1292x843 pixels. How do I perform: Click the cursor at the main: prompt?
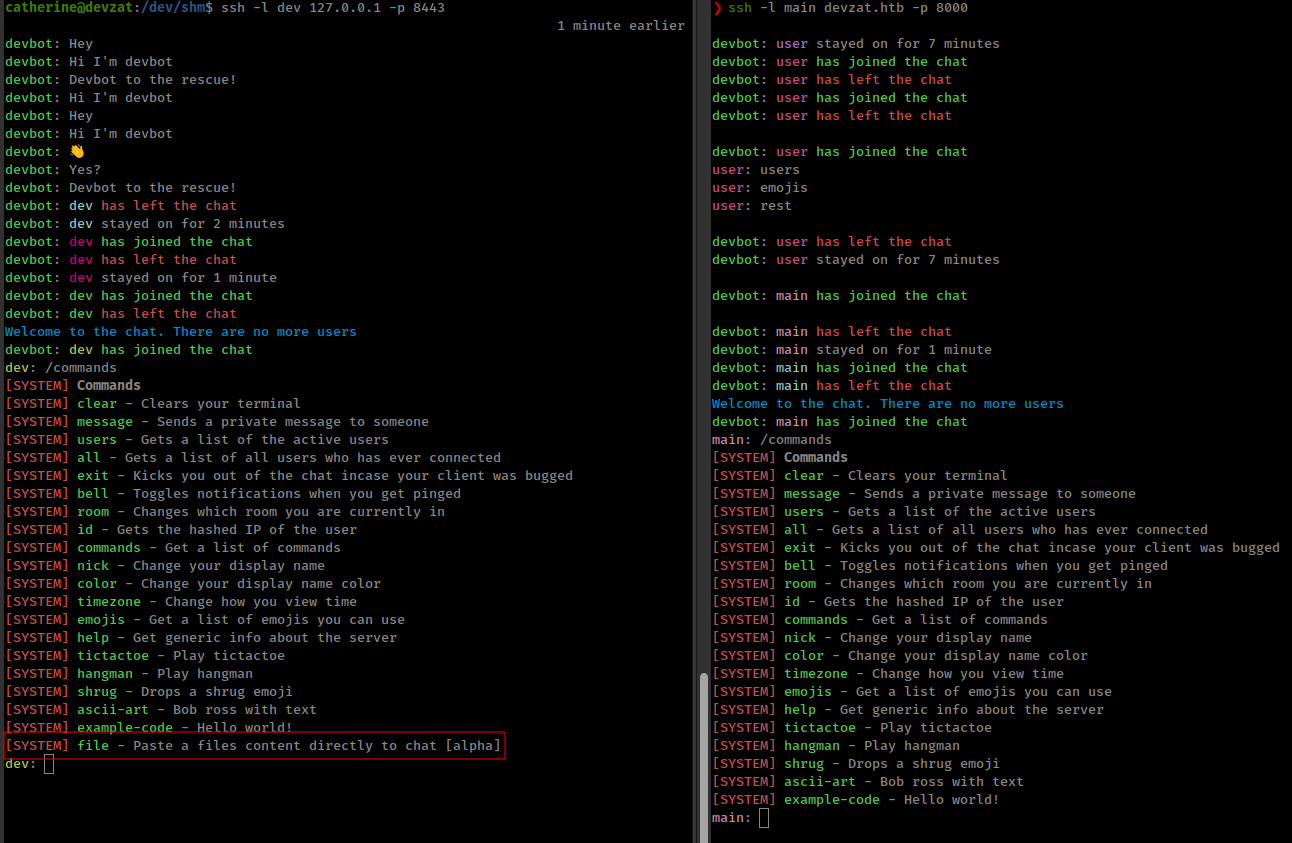(764, 818)
